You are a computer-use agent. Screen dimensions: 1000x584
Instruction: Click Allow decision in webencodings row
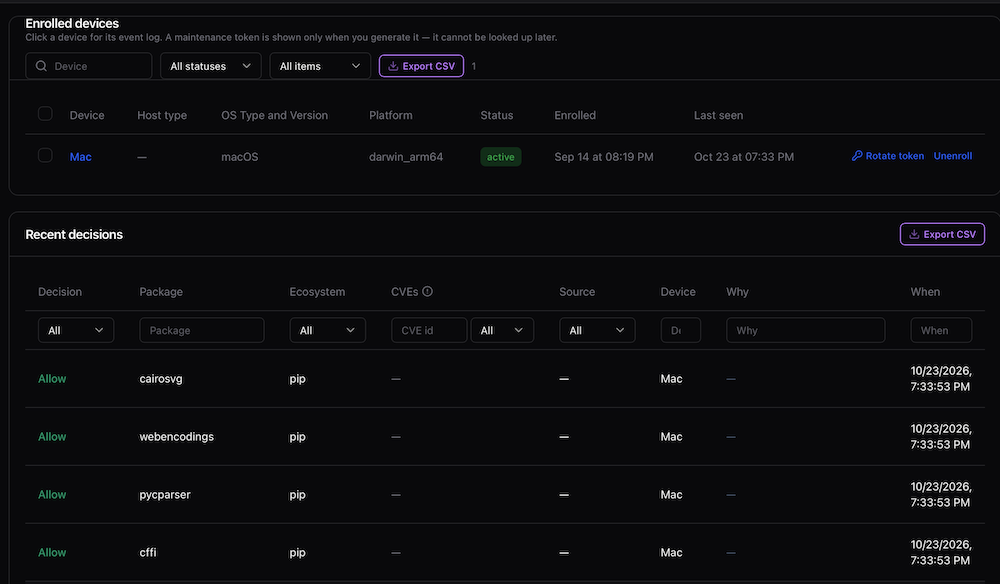[52, 437]
